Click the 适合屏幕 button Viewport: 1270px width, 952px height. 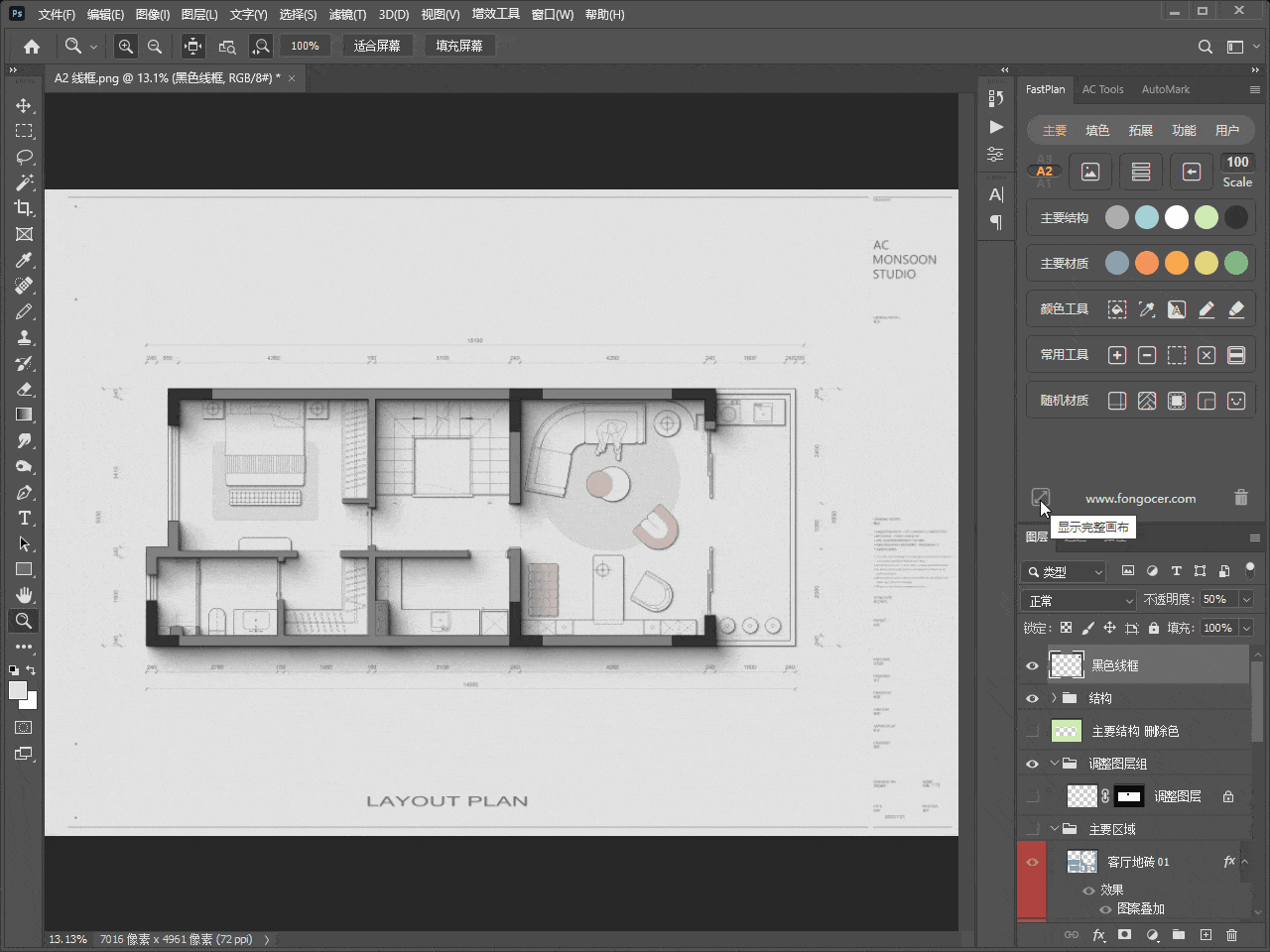(377, 47)
